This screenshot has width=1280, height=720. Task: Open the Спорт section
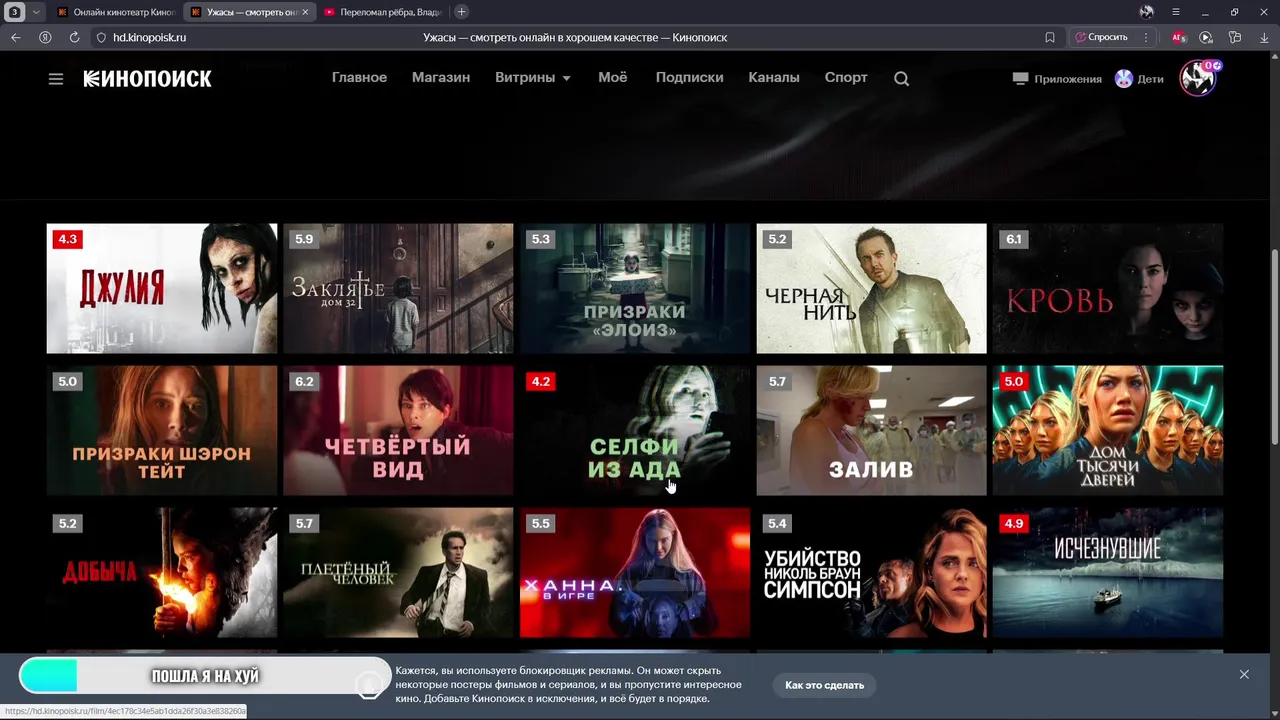pyautogui.click(x=846, y=78)
